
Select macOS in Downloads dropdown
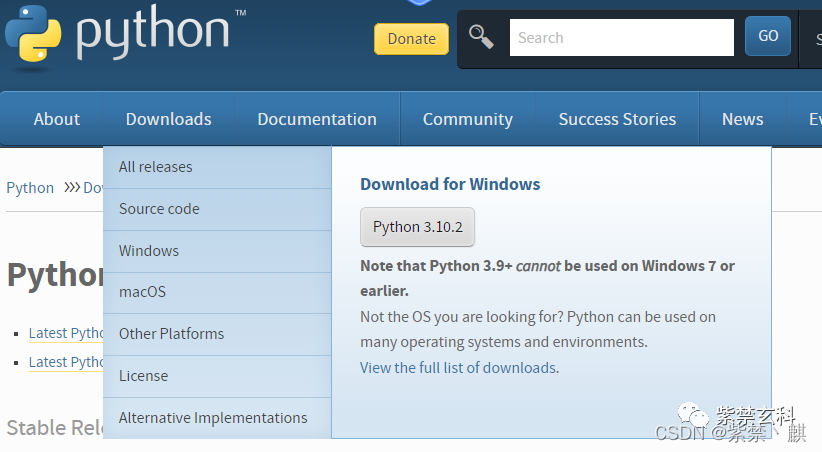tap(217, 293)
